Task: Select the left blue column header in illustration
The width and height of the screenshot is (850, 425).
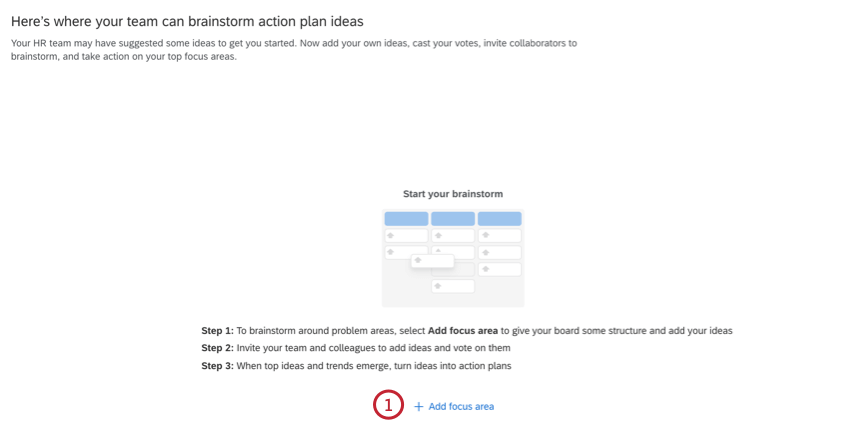Action: [x=406, y=218]
